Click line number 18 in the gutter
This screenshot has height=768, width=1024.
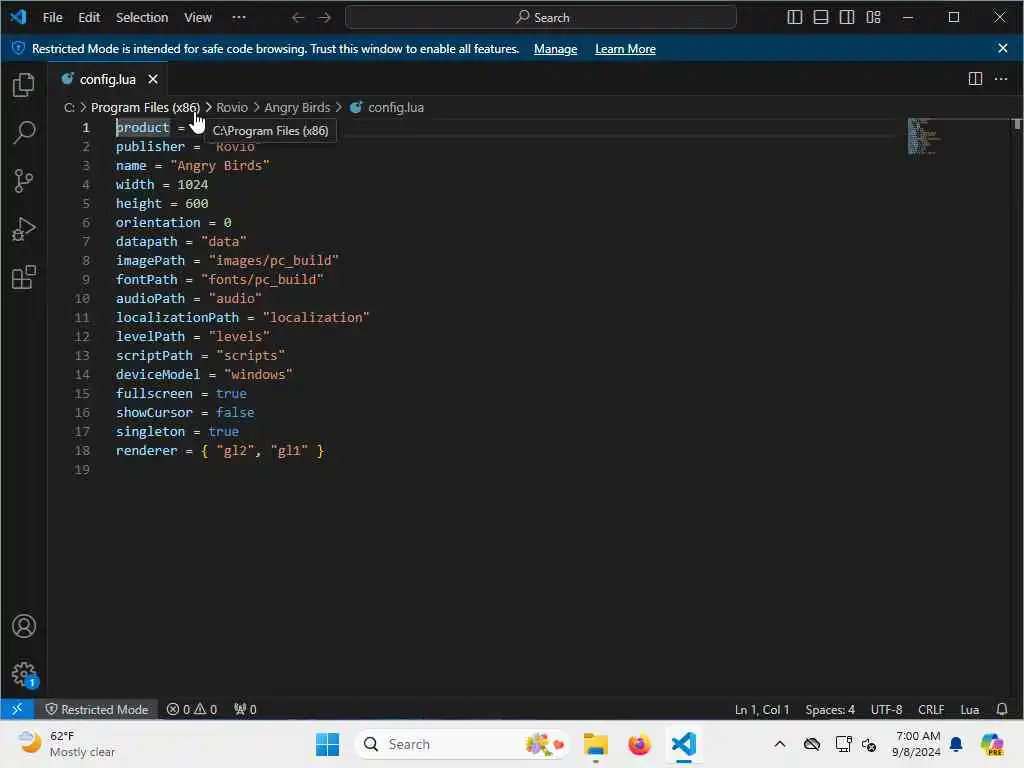click(x=82, y=450)
